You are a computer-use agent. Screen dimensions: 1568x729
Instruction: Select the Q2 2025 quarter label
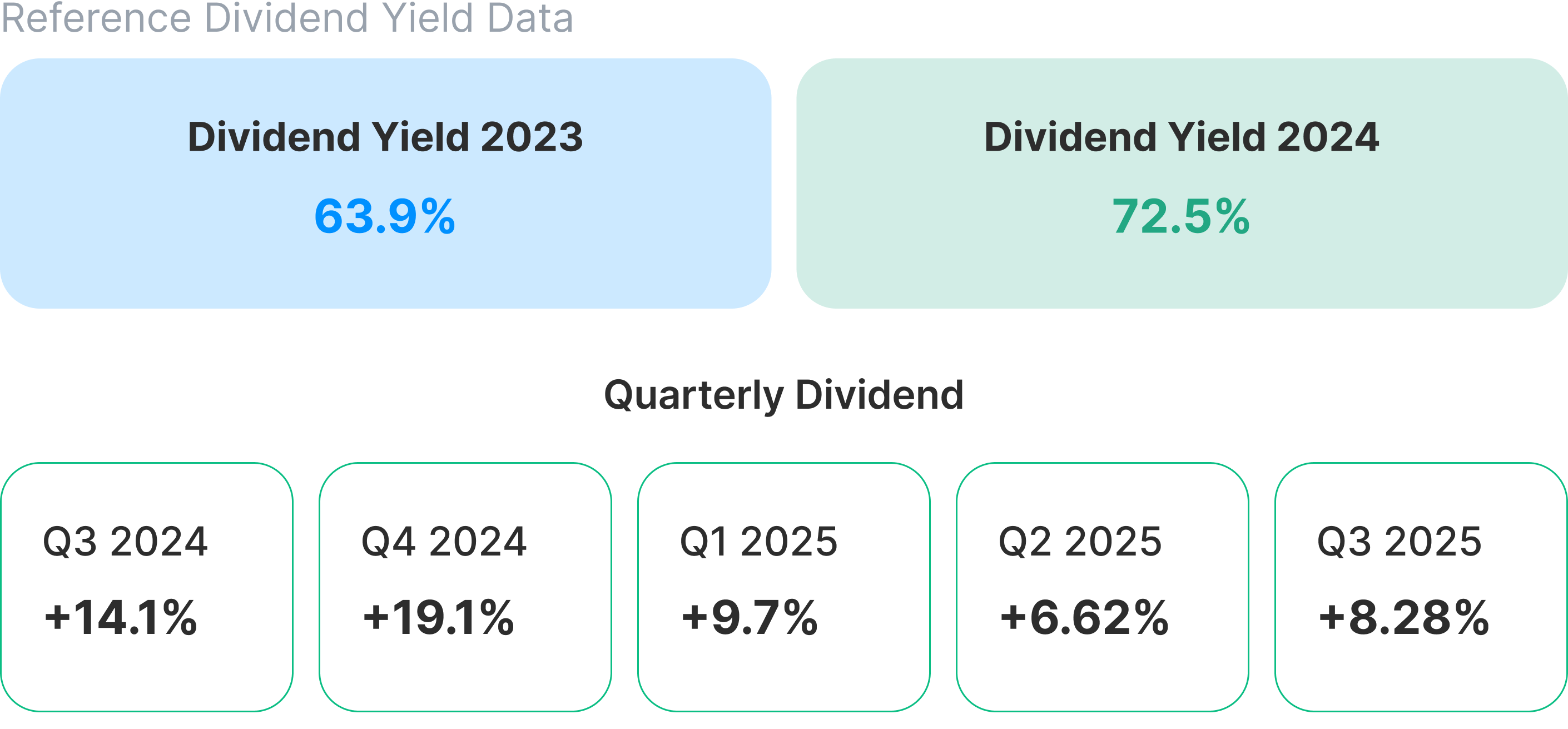tap(1080, 541)
